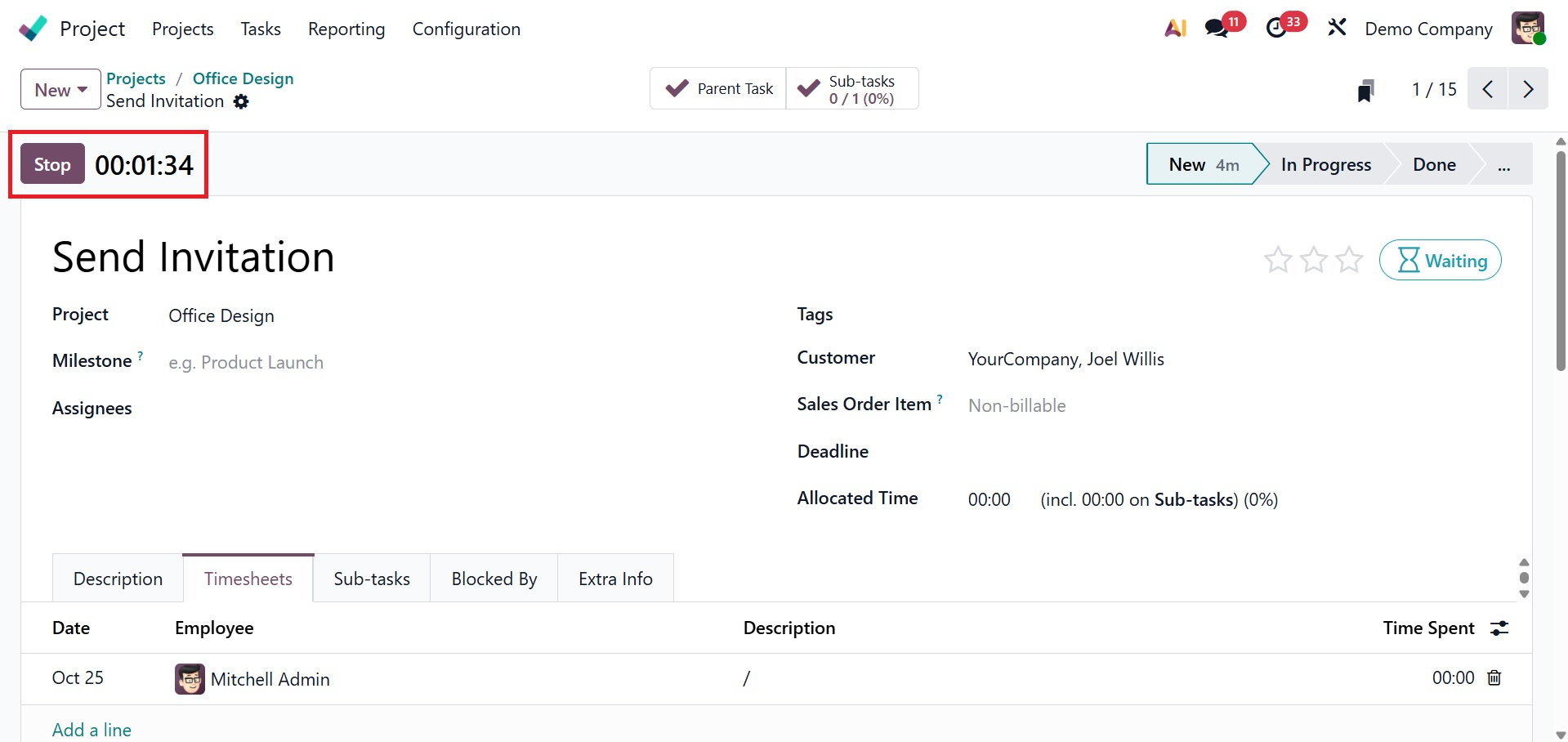The image size is (1568, 742).
Task: Toggle the first priority star
Action: pyautogui.click(x=1278, y=261)
